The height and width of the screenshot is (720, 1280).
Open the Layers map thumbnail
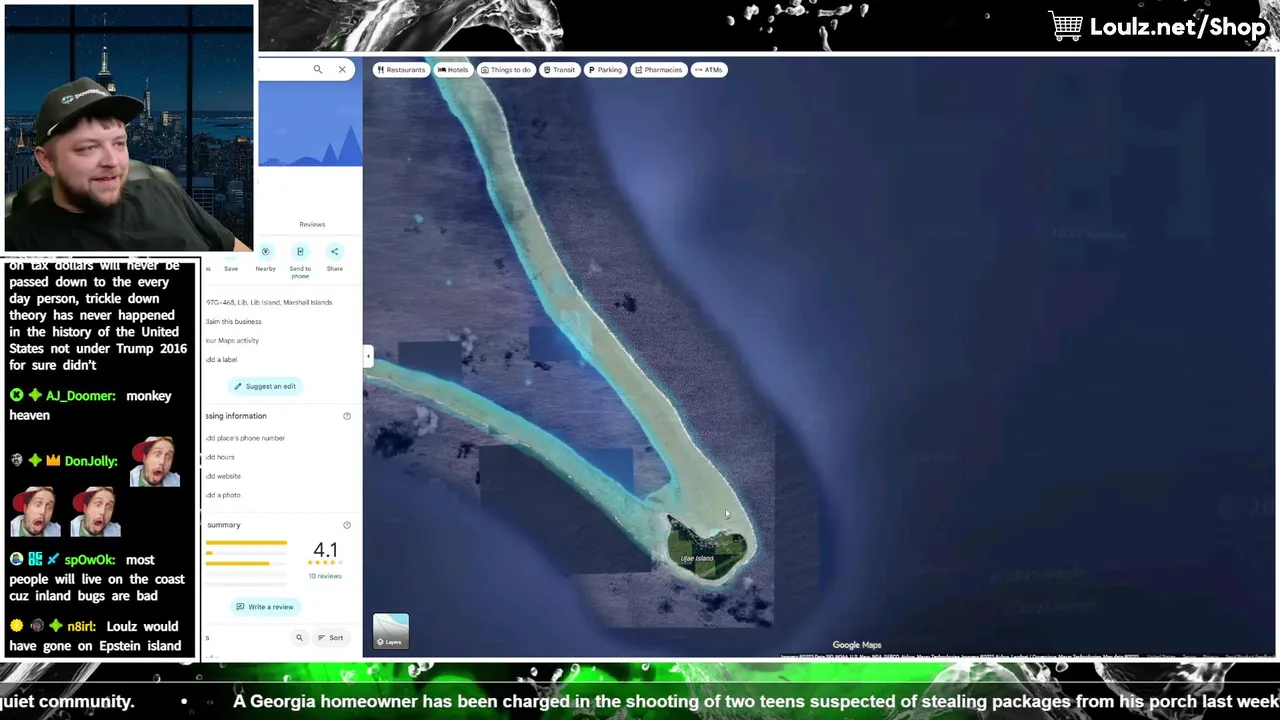(x=391, y=631)
